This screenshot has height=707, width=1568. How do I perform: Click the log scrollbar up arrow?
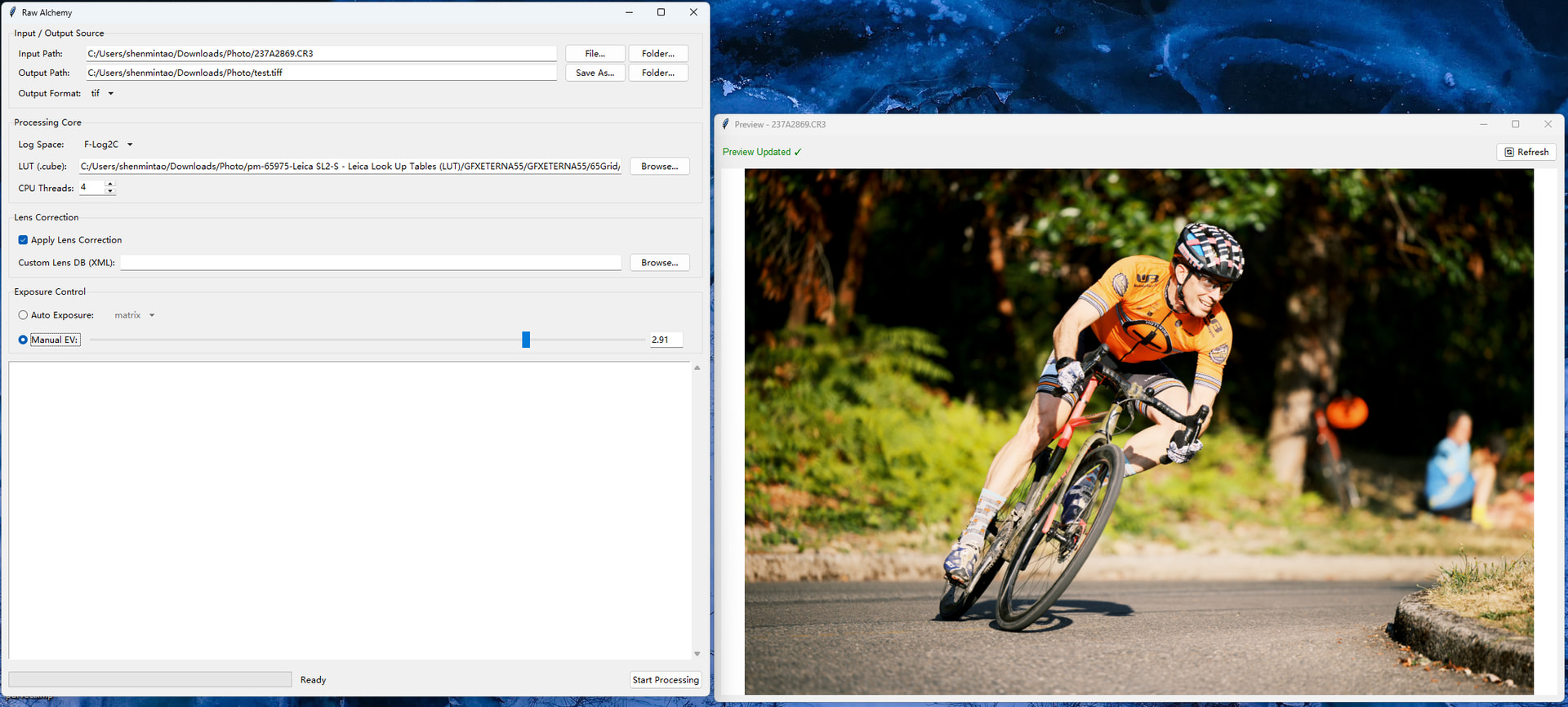point(697,368)
